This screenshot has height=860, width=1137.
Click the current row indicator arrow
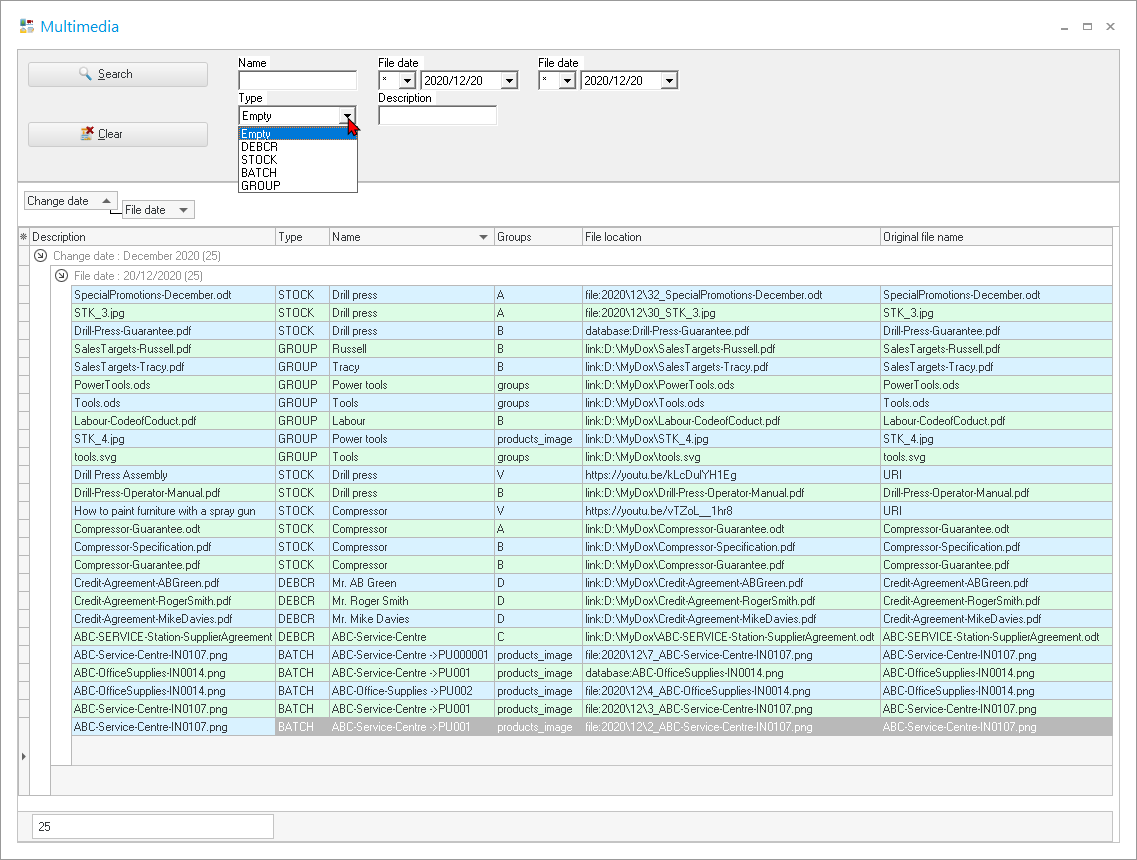pyautogui.click(x=24, y=757)
